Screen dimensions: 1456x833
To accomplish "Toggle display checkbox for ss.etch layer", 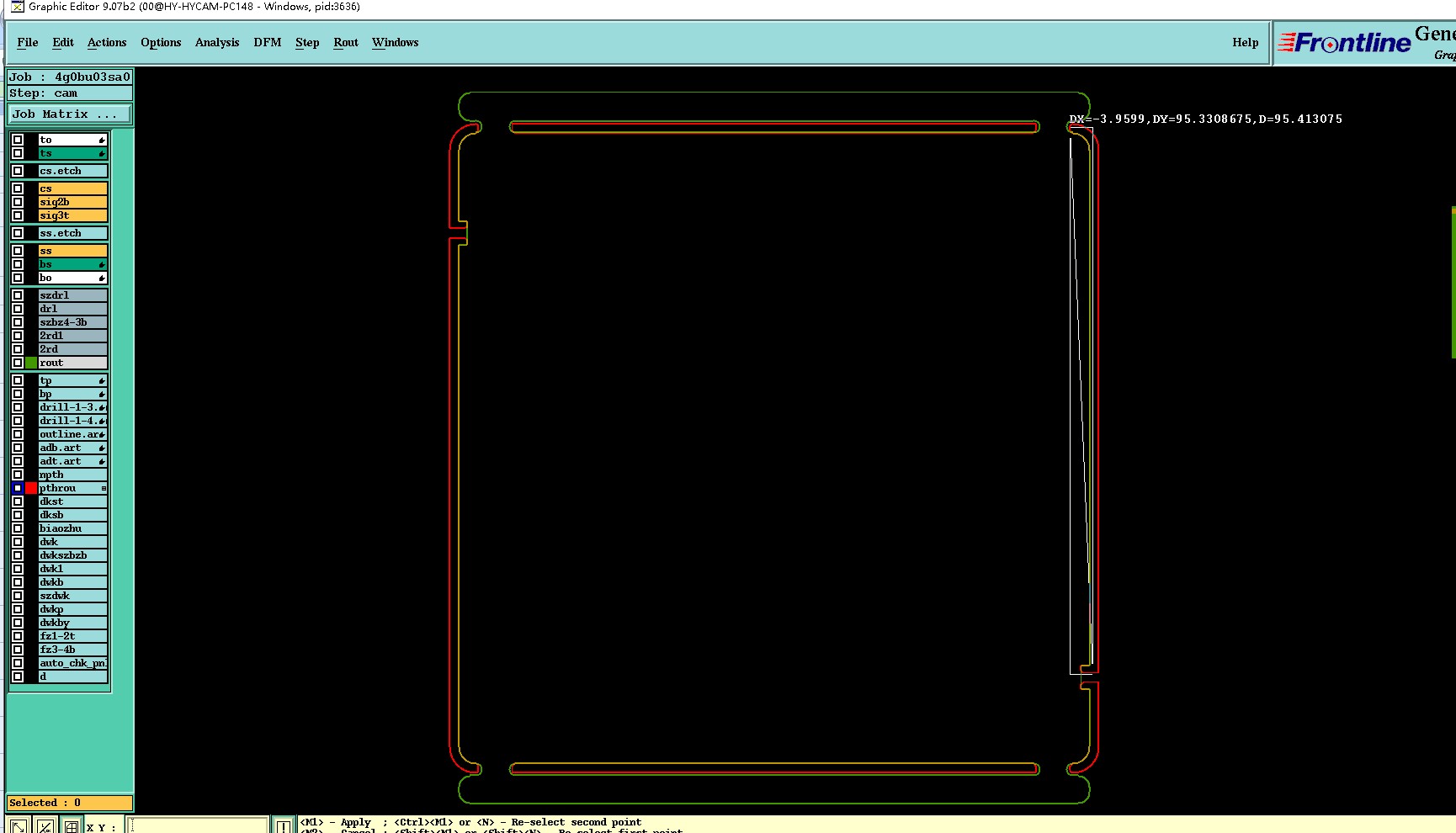I will click(x=18, y=233).
